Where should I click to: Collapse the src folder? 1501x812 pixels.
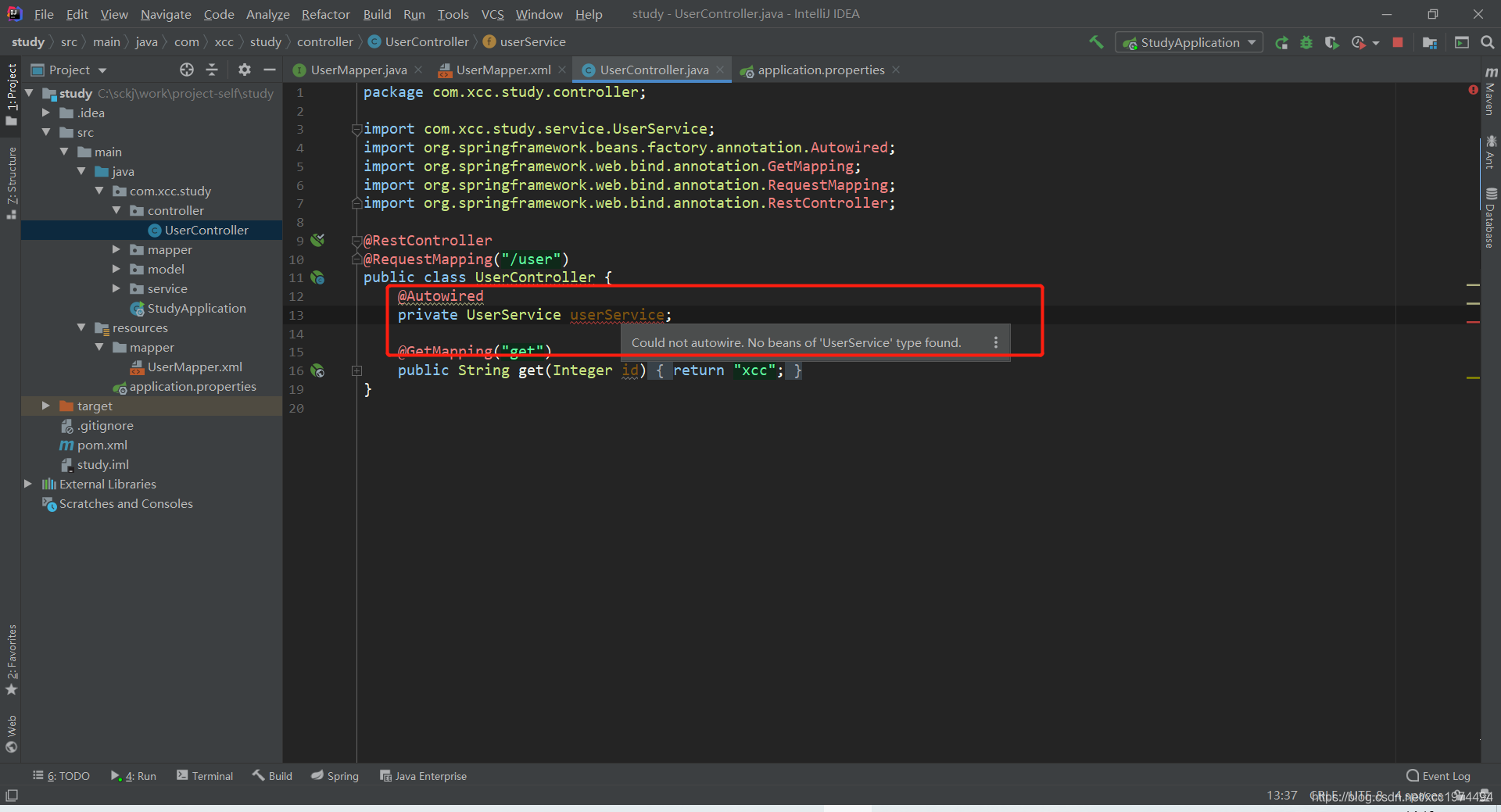(x=46, y=132)
